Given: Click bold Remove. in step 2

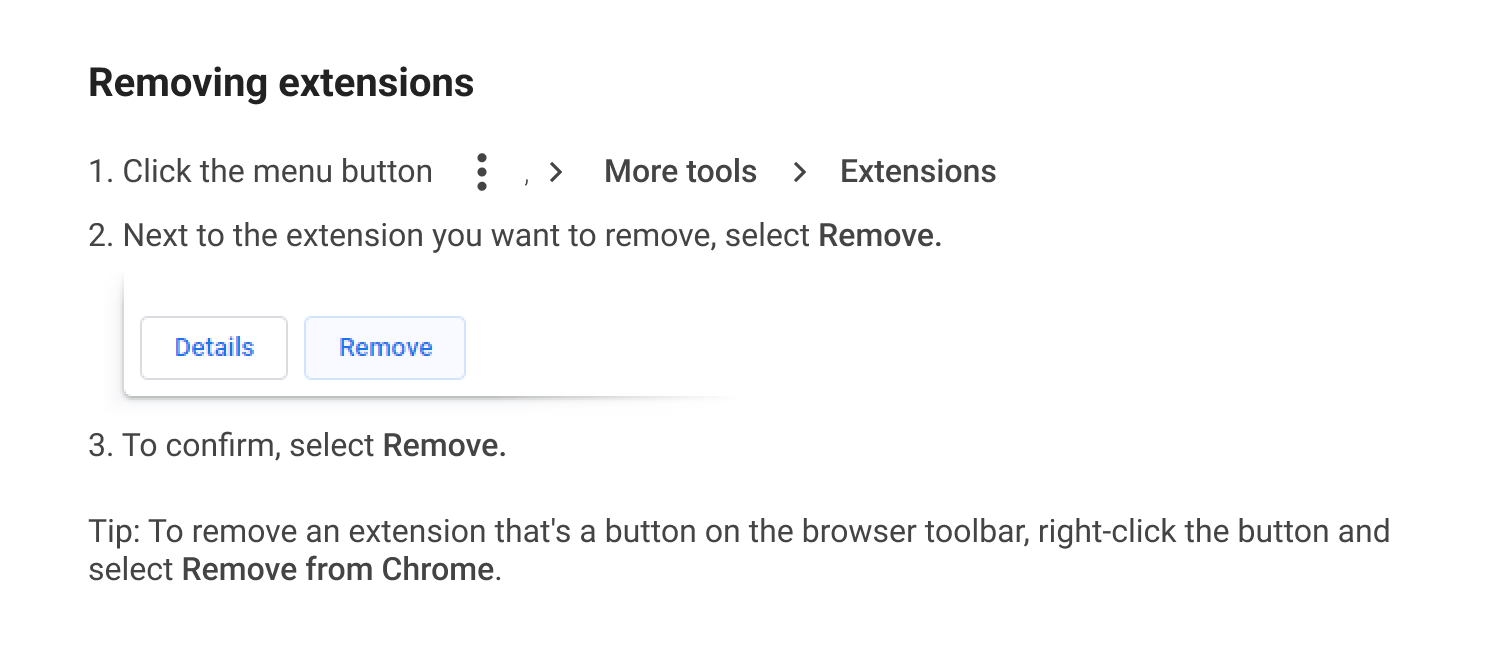Looking at the screenshot, I should [880, 236].
